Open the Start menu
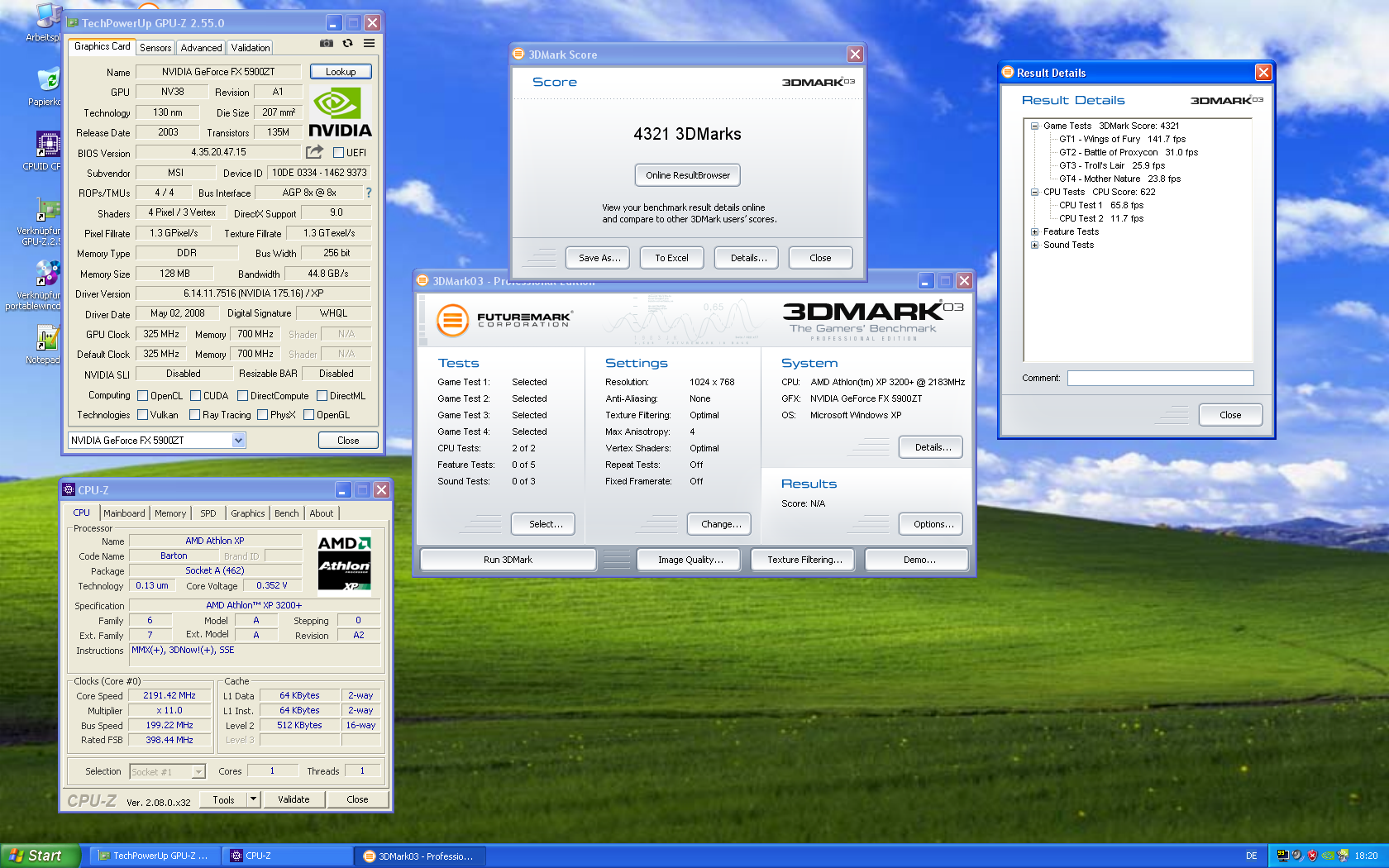The width and height of the screenshot is (1389, 868). point(41,856)
